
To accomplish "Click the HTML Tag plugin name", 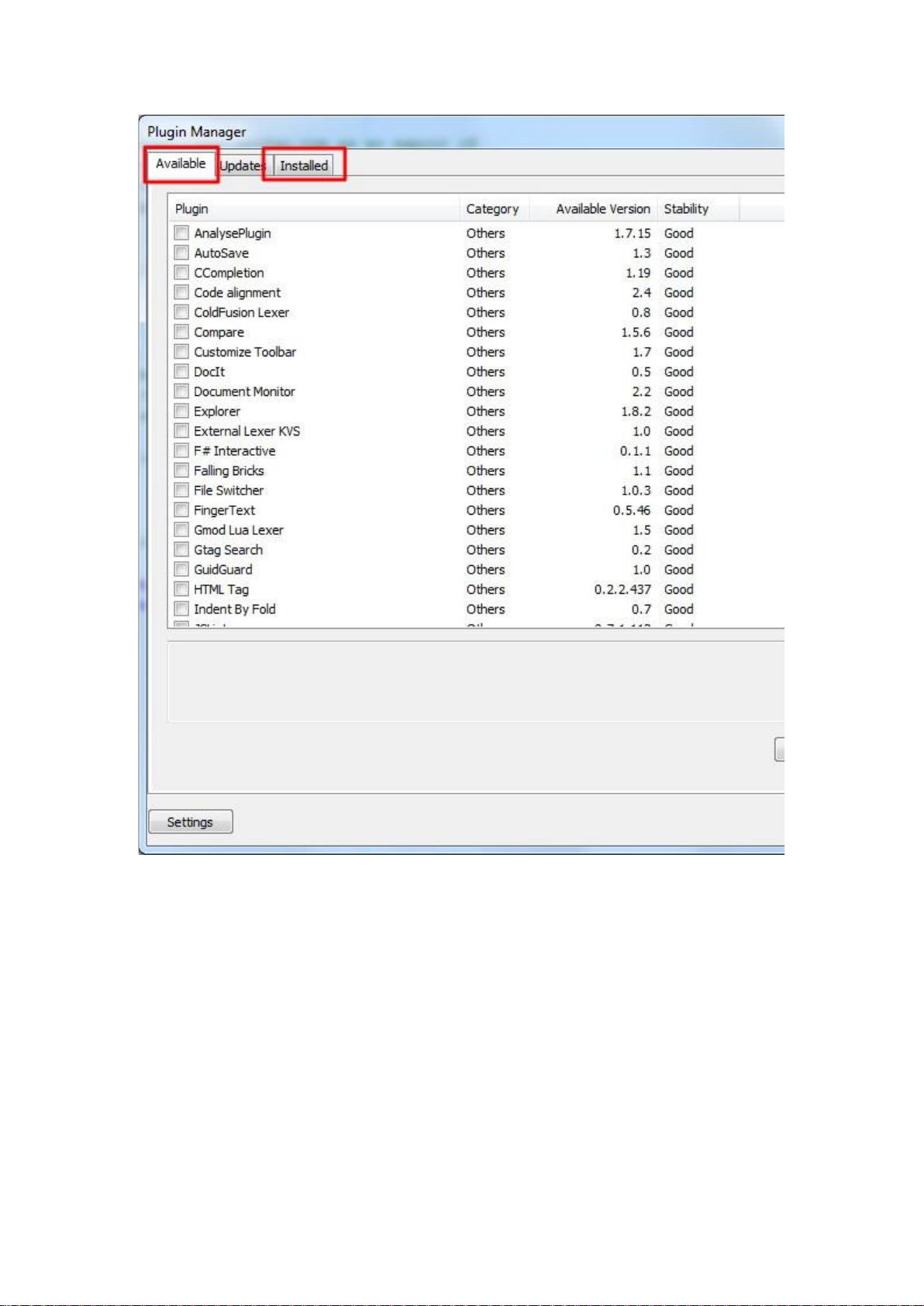I will click(221, 589).
